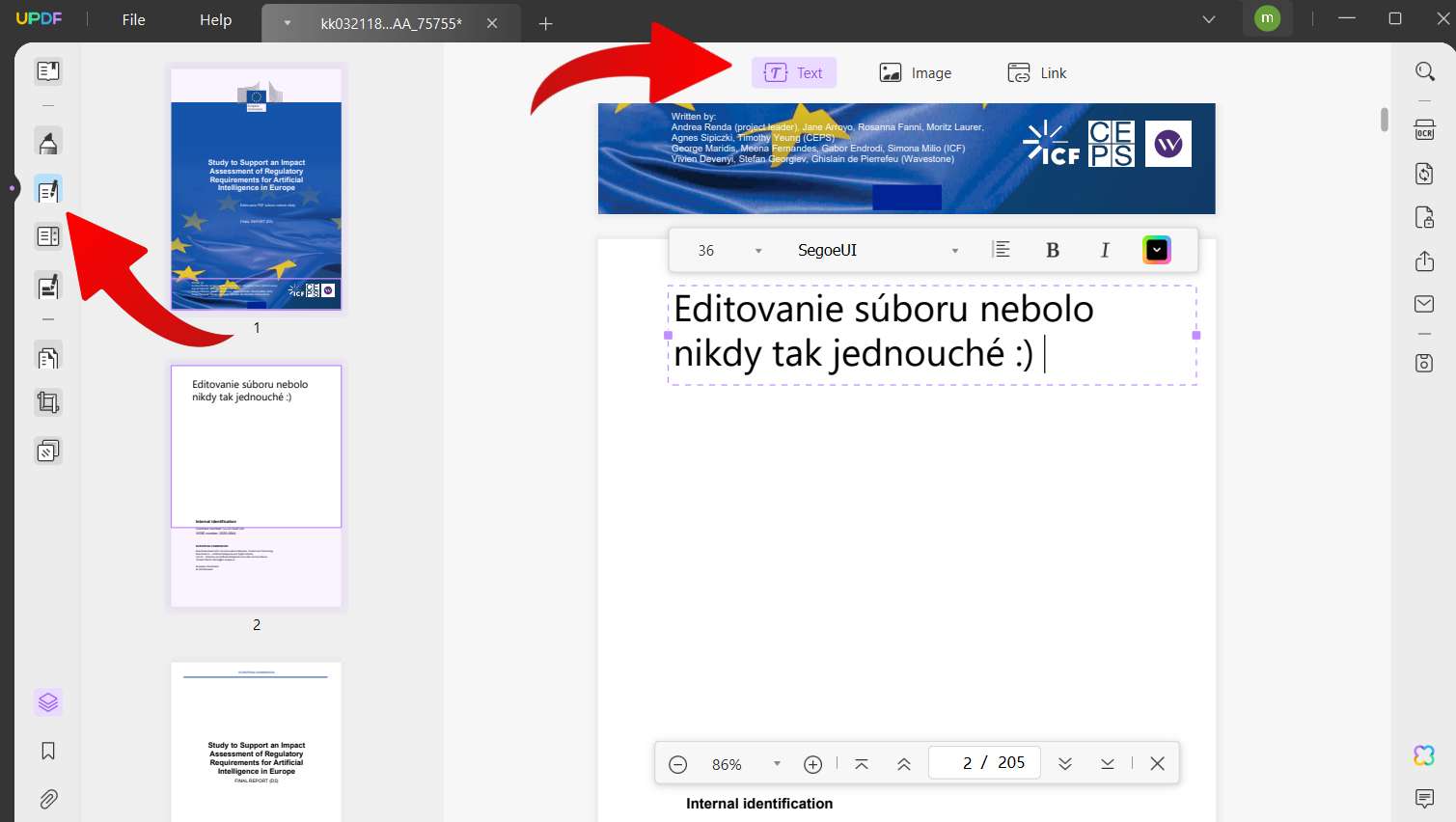This screenshot has width=1456, height=822.
Task: Open the Bookmarks panel
Action: pos(48,751)
